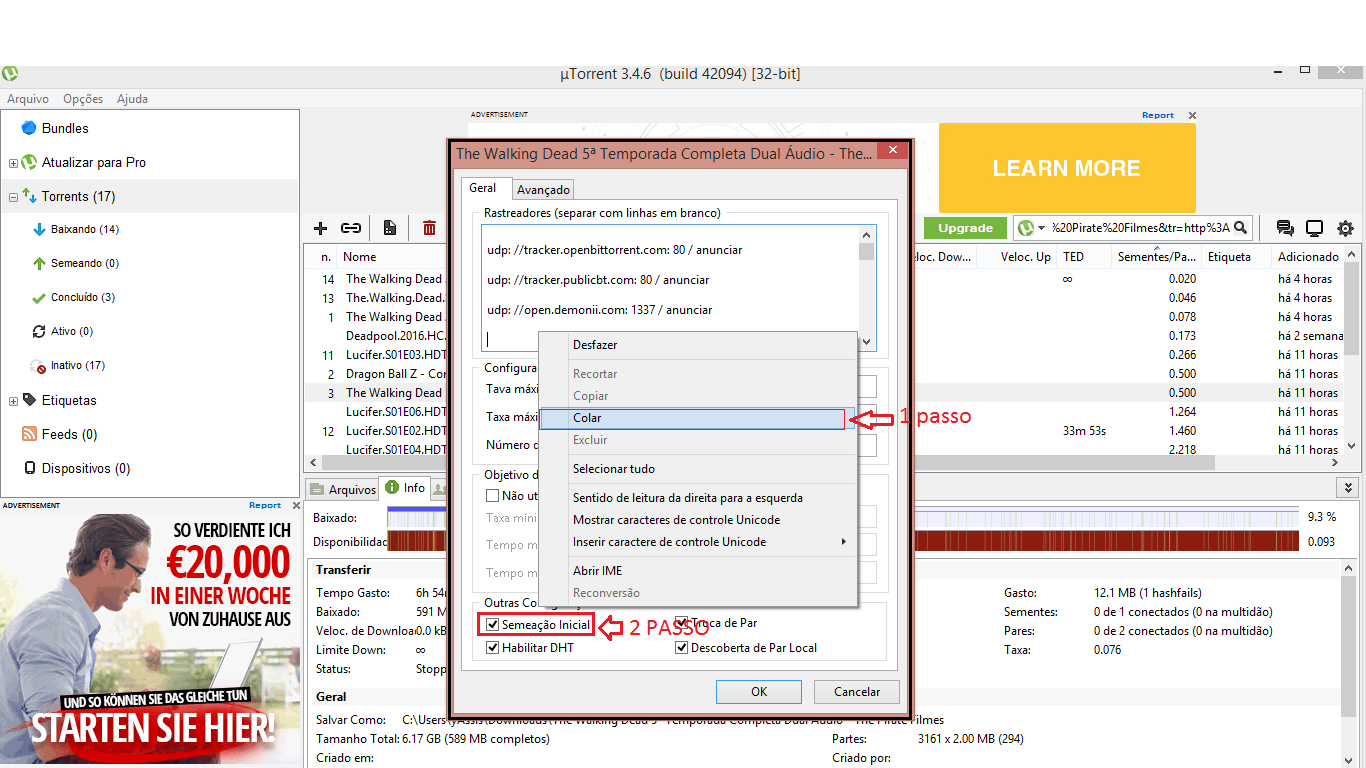Viewport: 1366px width, 768px height.
Task: Toggle the Descoberta de Par Local checkbox
Action: click(x=682, y=648)
